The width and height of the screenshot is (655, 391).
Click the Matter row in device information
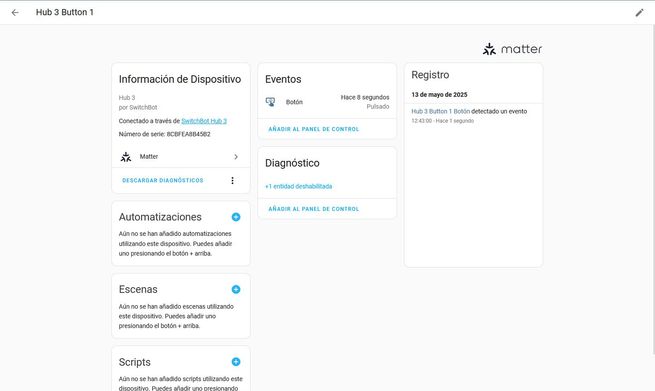click(181, 157)
